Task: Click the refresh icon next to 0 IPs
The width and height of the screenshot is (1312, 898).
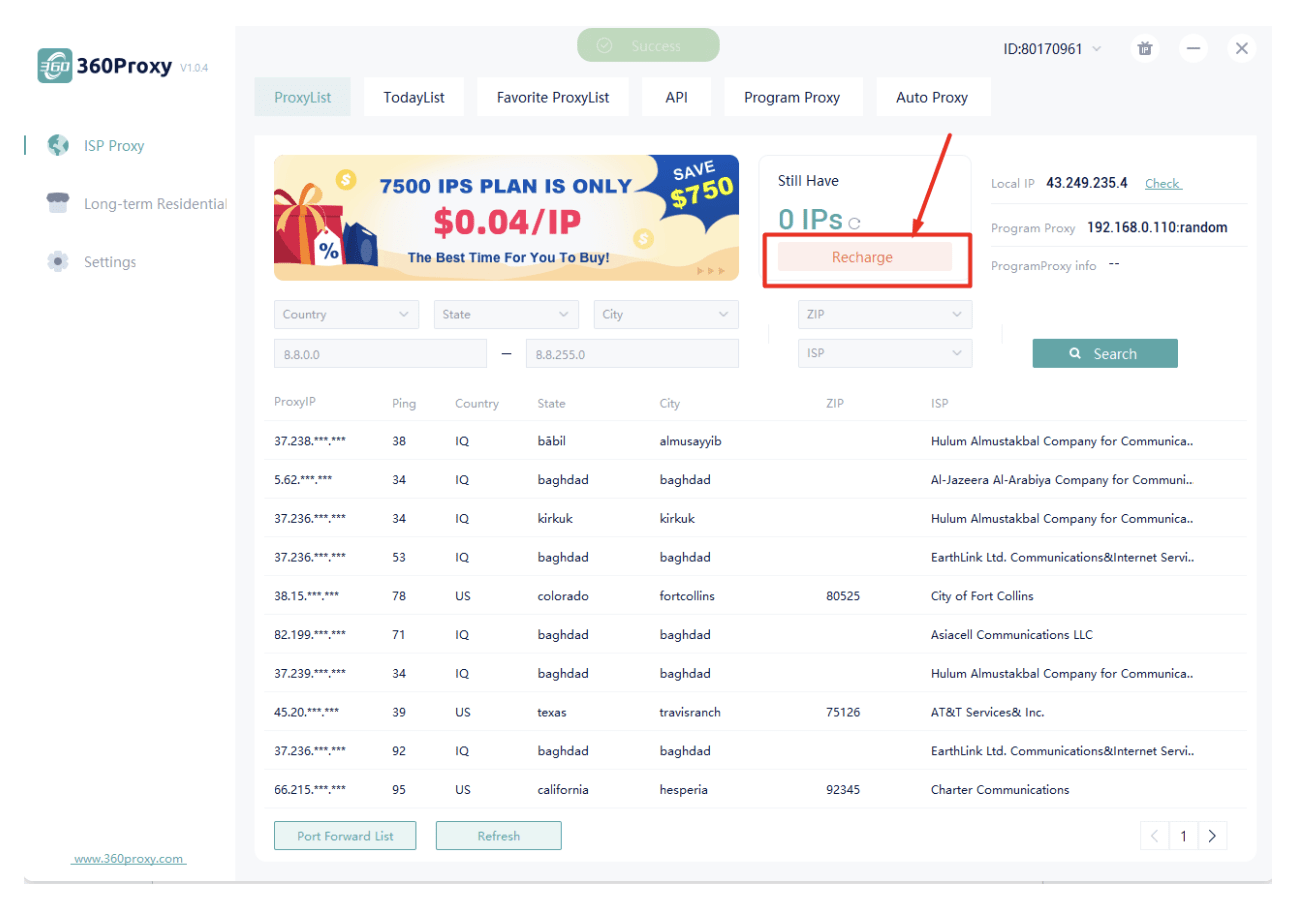Action: [x=853, y=224]
